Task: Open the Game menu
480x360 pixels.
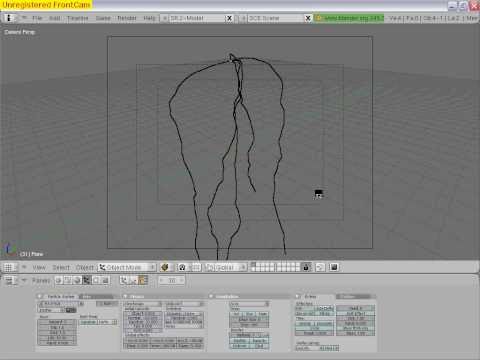Action: 103,18
